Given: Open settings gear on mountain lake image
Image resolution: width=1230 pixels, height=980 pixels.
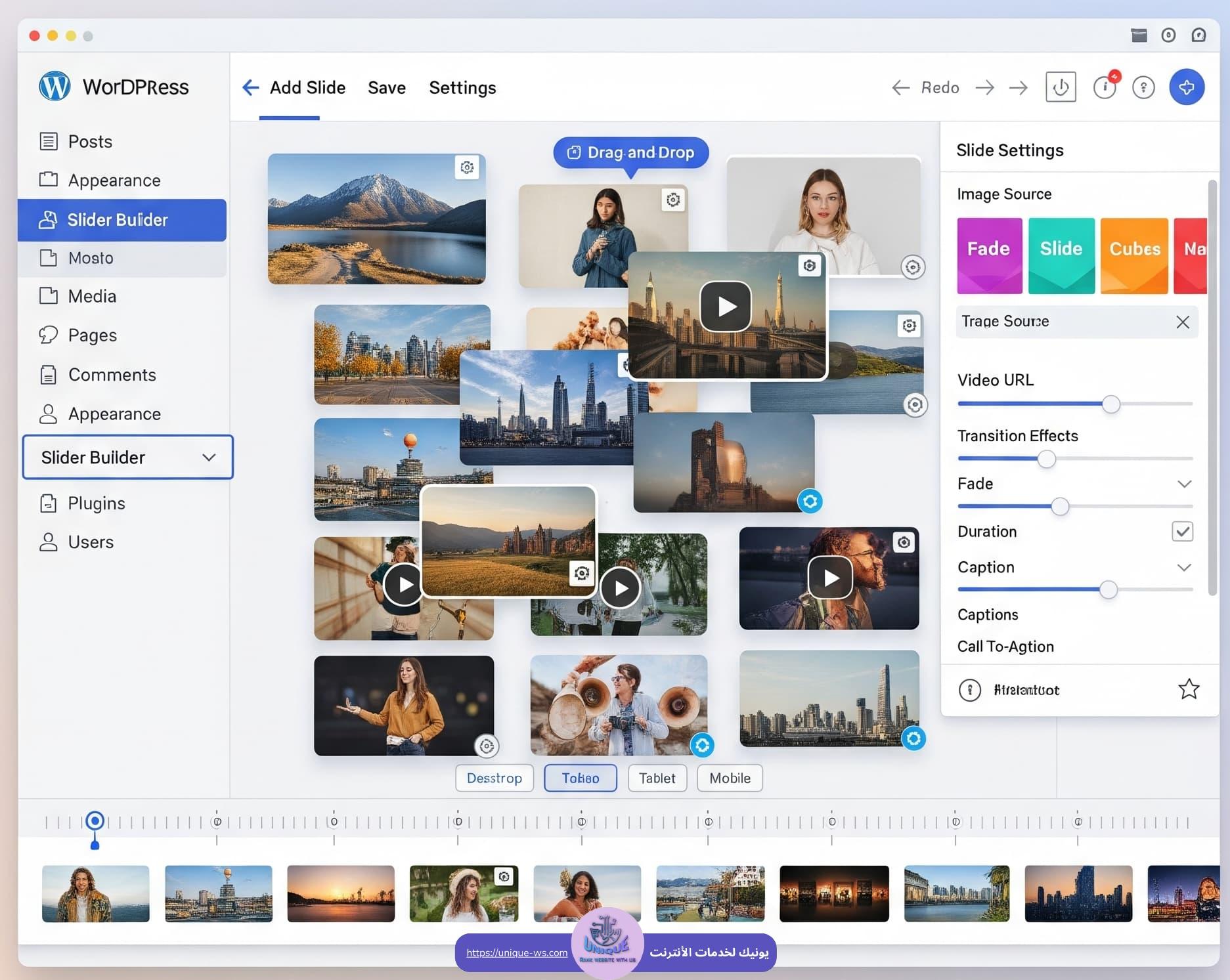Looking at the screenshot, I should pyautogui.click(x=467, y=167).
